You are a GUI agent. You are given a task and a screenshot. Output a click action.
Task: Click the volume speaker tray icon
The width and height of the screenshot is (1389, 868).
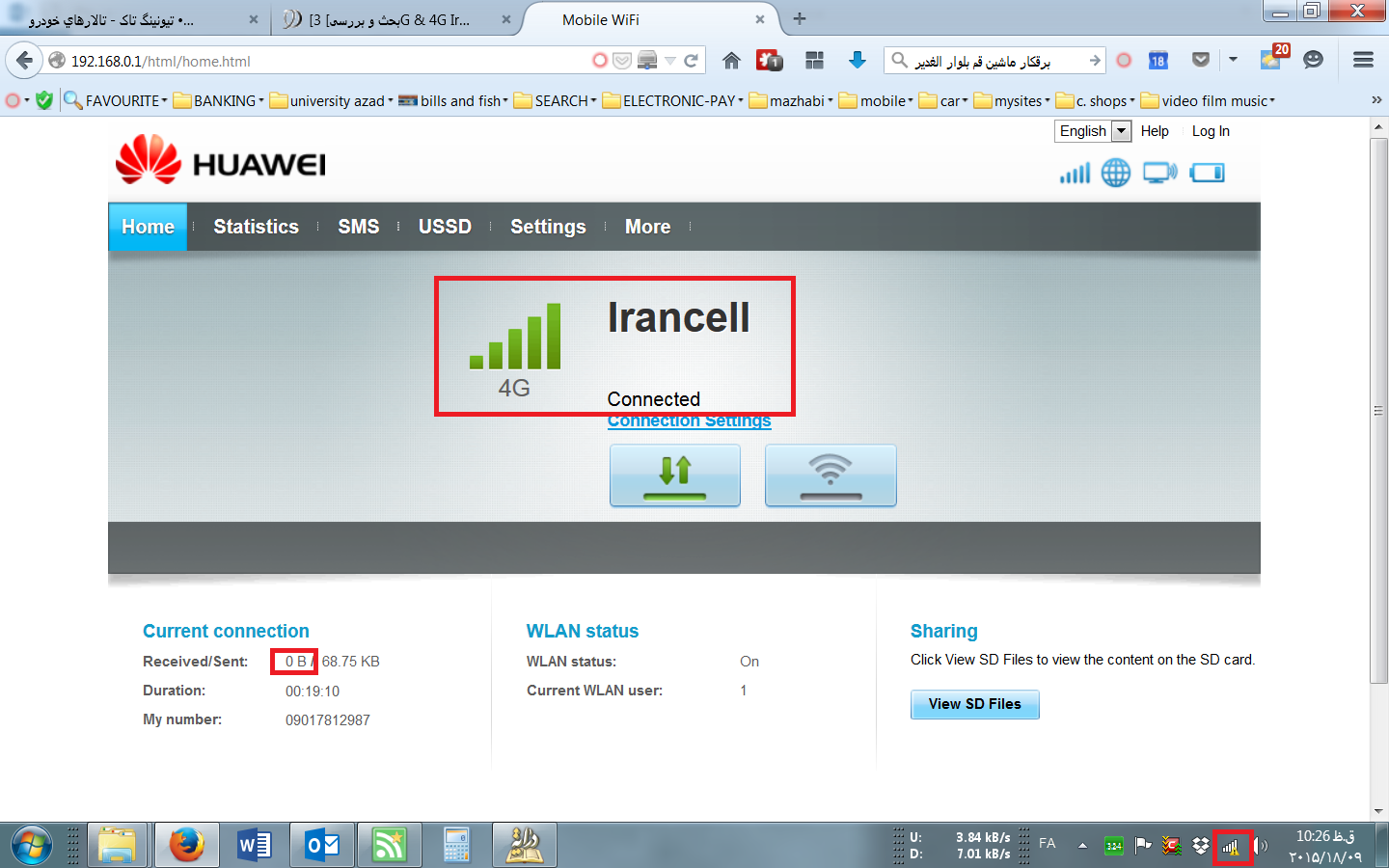pos(1261,846)
